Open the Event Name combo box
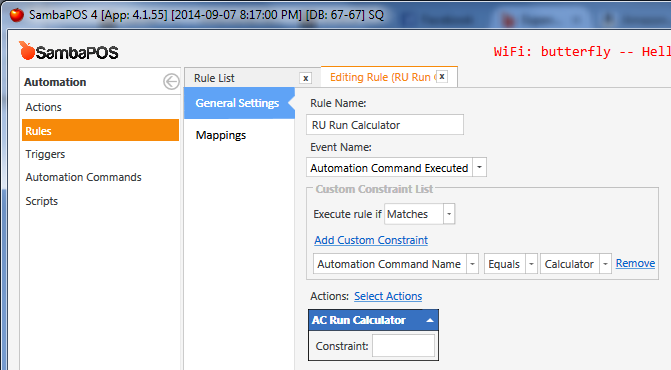Screen dimensions: 671x370 click(396, 168)
